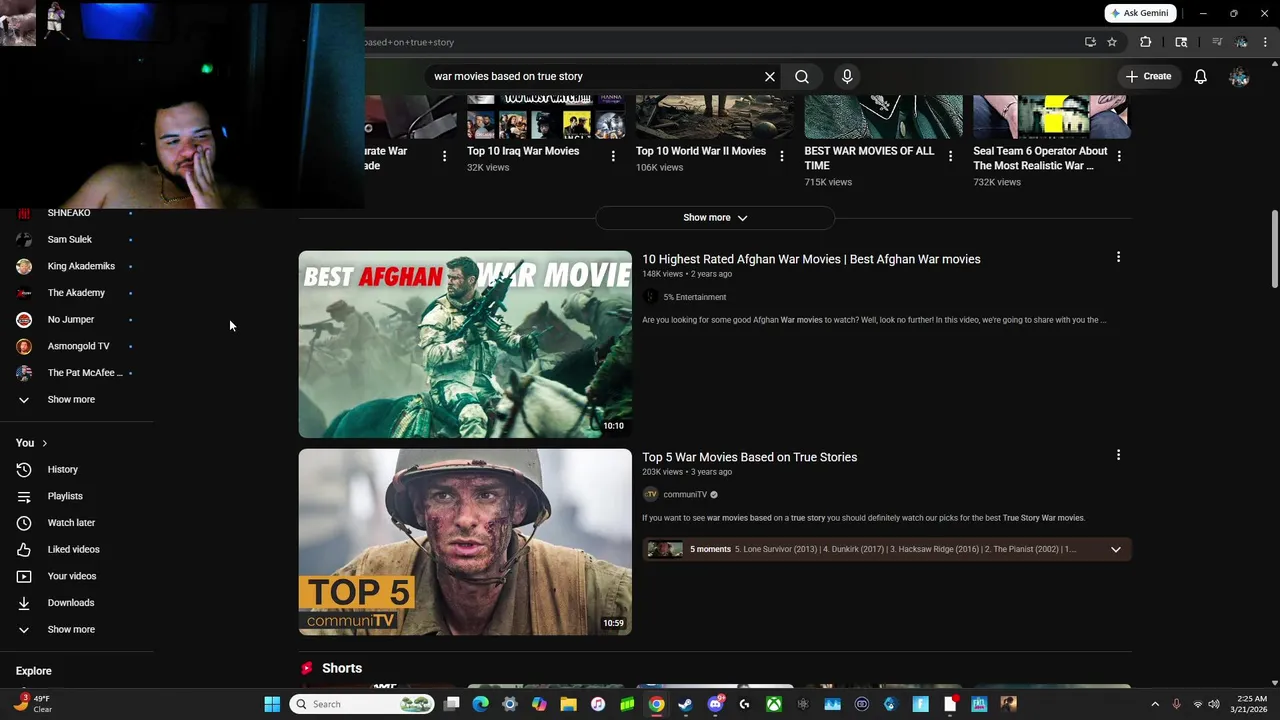The width and height of the screenshot is (1280, 720).
Task: Open Playlists in sidebar
Action: coord(65,496)
